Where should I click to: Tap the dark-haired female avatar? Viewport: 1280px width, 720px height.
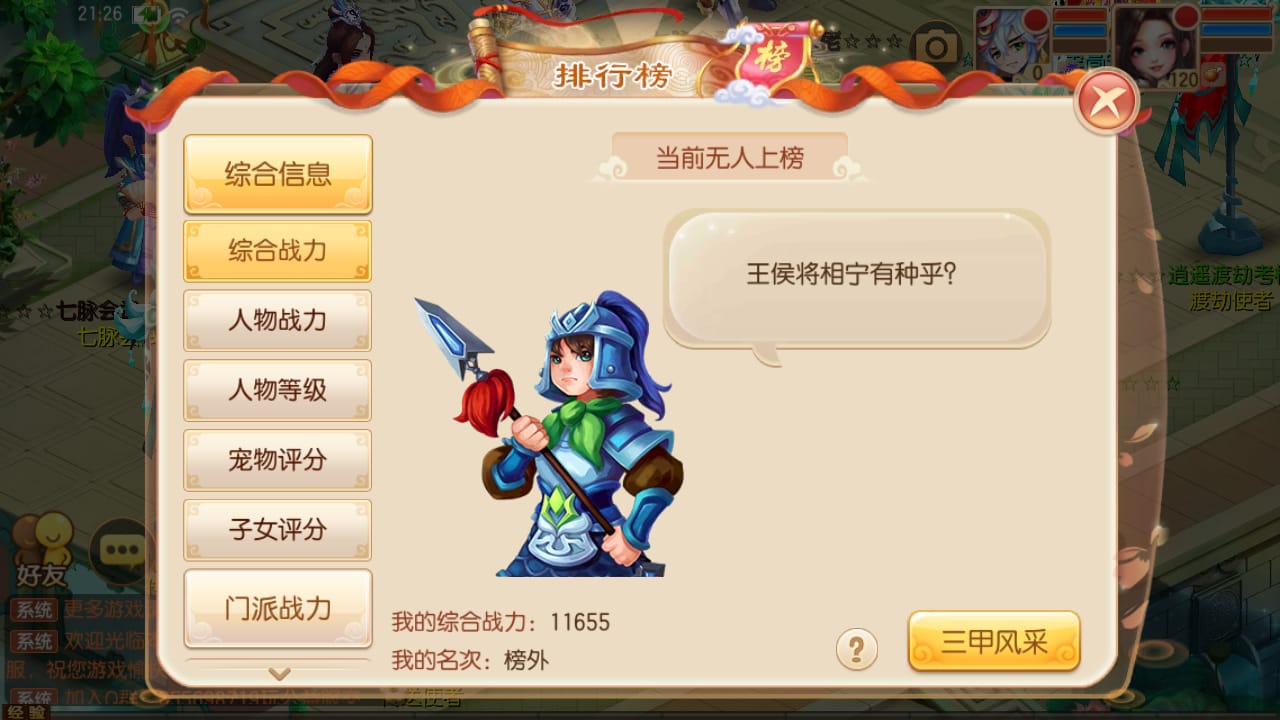click(1154, 46)
